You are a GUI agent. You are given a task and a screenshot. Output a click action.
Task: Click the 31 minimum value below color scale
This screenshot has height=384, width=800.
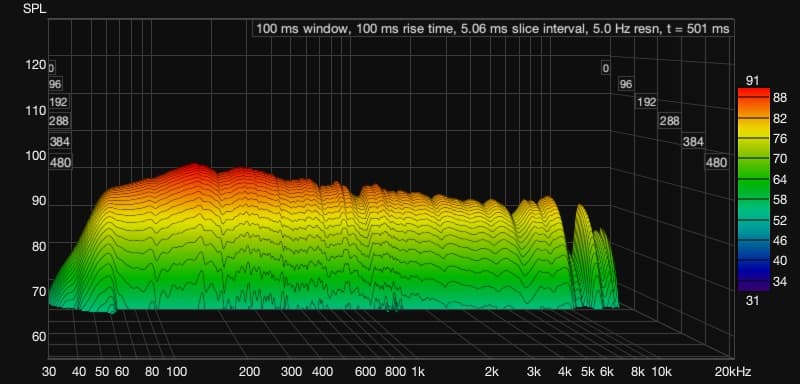click(753, 301)
